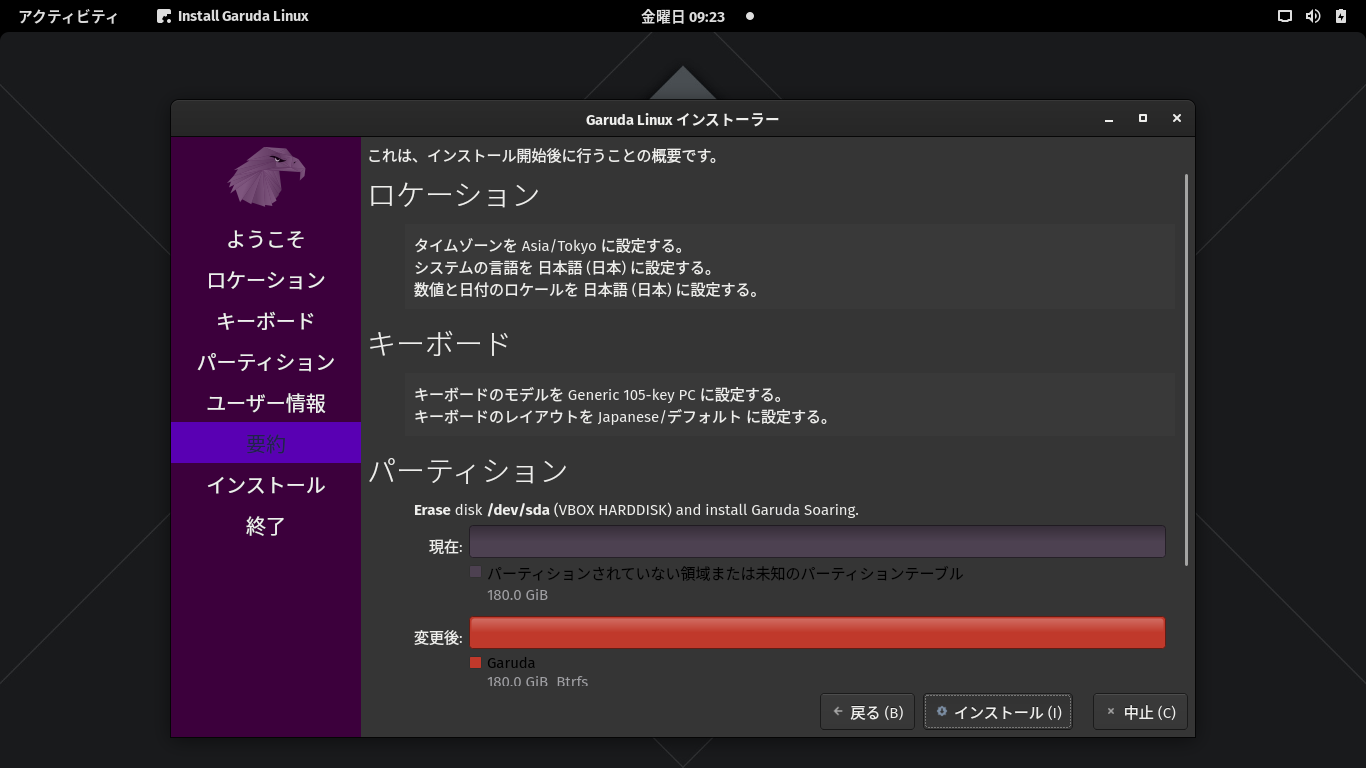Click the ロケーション summary heading
The height and width of the screenshot is (768, 1366).
pyautogui.click(x=455, y=194)
